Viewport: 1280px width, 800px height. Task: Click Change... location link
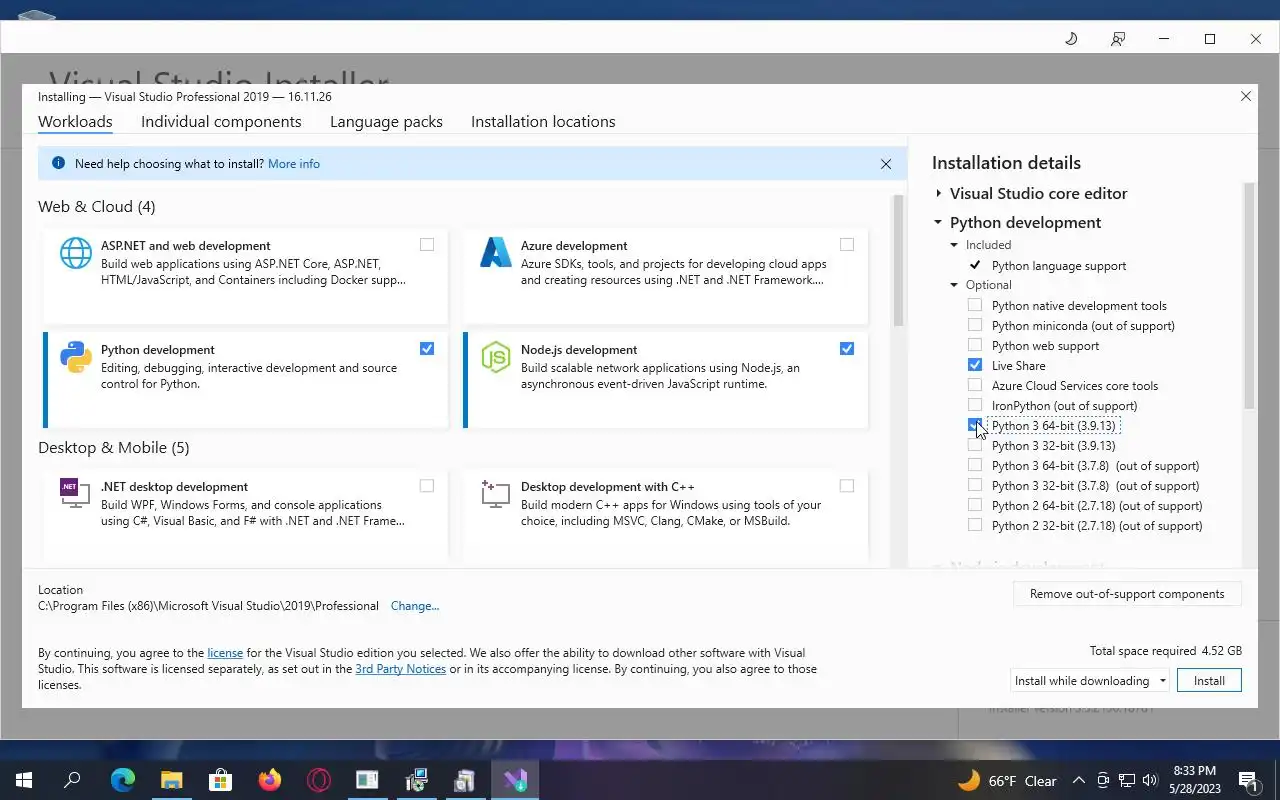[415, 606]
